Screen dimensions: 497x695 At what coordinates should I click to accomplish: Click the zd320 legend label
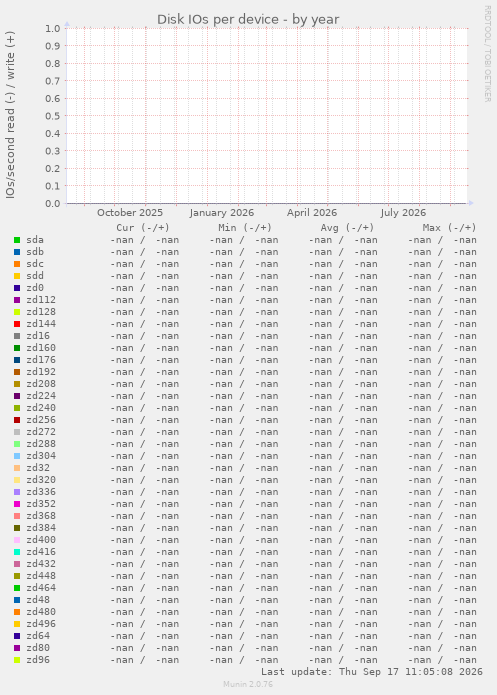click(41, 480)
